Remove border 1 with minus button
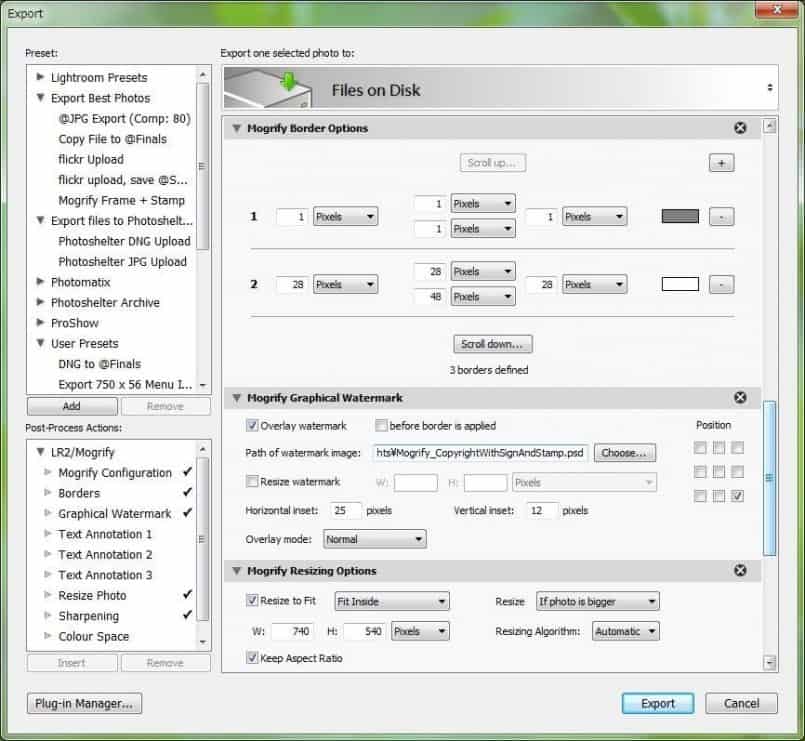This screenshot has height=741, width=805. [x=721, y=216]
